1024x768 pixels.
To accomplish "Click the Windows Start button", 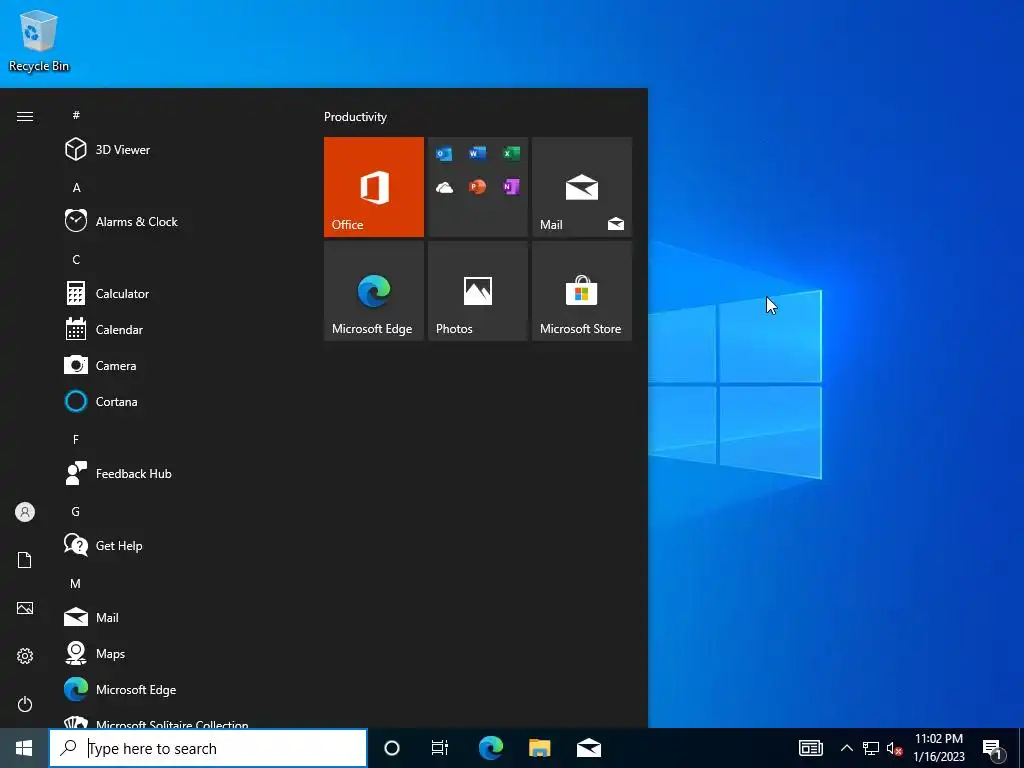I will click(24, 748).
